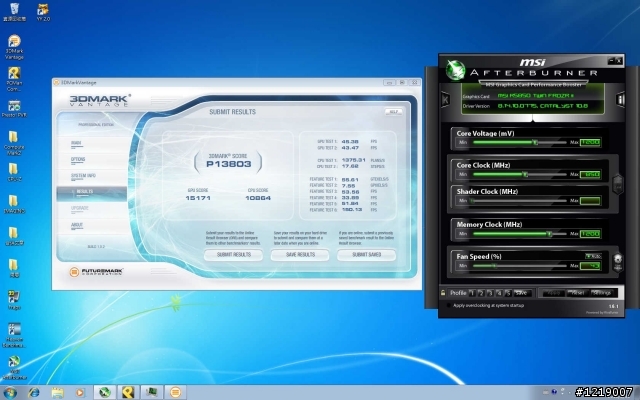Select the MSI Afterburner desktop shortcut
Image resolution: width=640 pixels, height=400 pixels.
(14, 367)
